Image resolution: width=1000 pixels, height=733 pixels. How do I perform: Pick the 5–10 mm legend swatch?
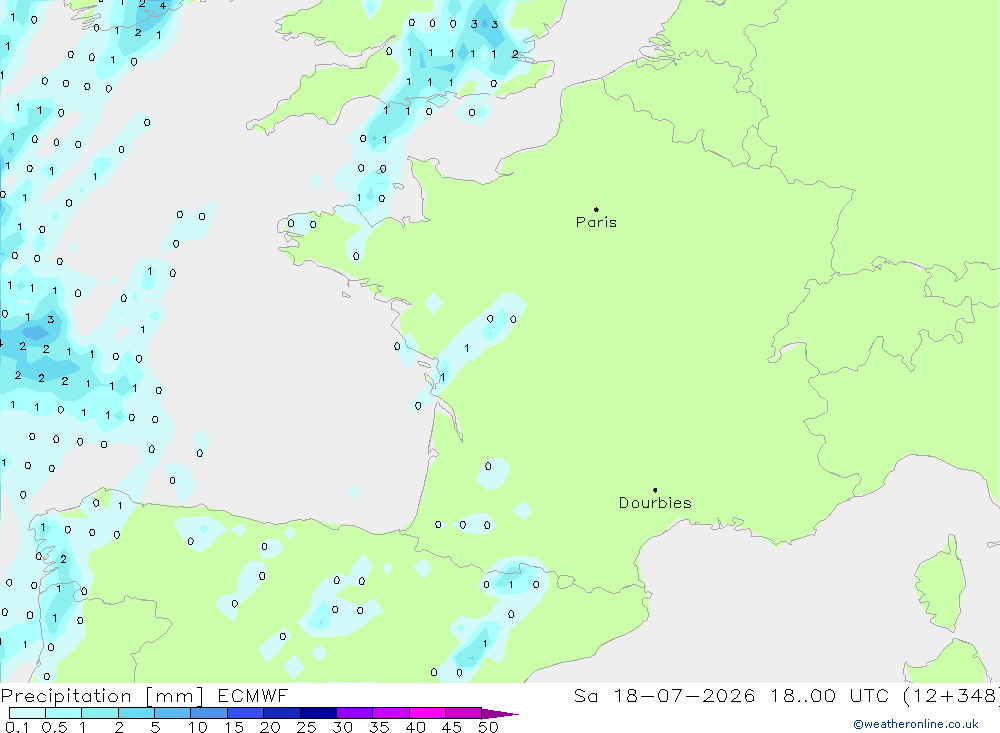[x=173, y=713]
